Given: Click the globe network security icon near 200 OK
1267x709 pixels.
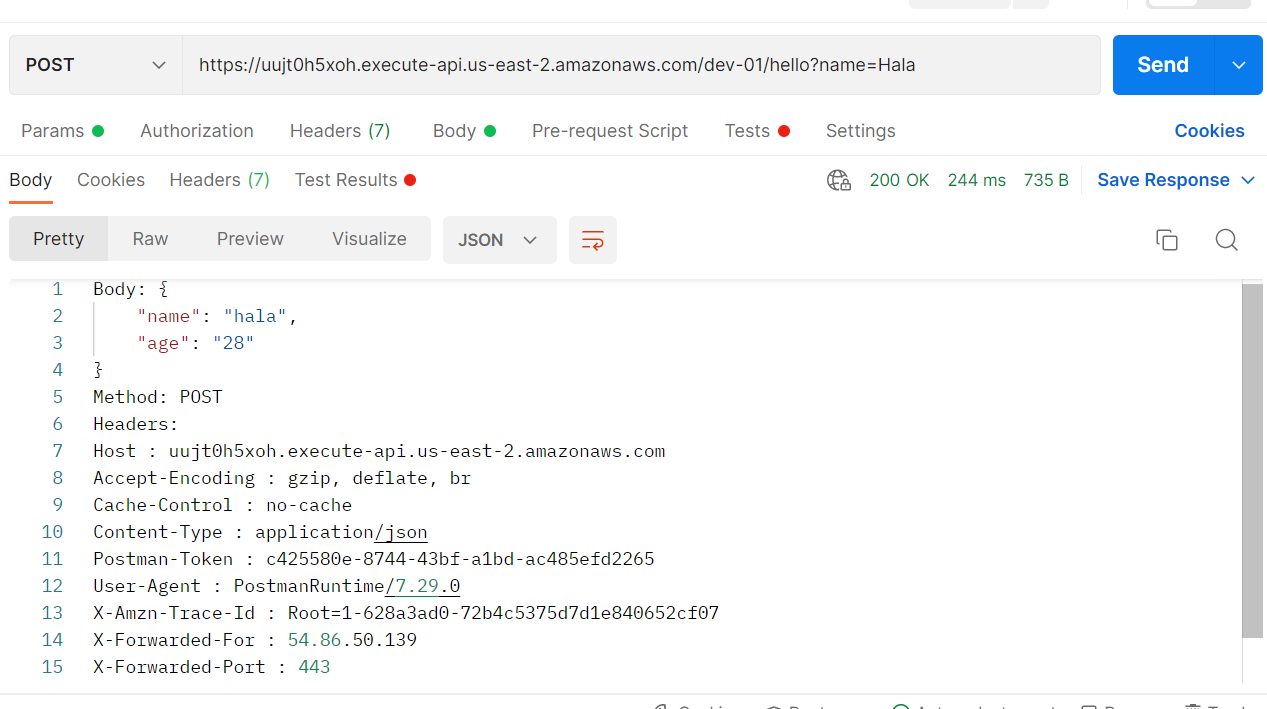Looking at the screenshot, I should (x=838, y=180).
